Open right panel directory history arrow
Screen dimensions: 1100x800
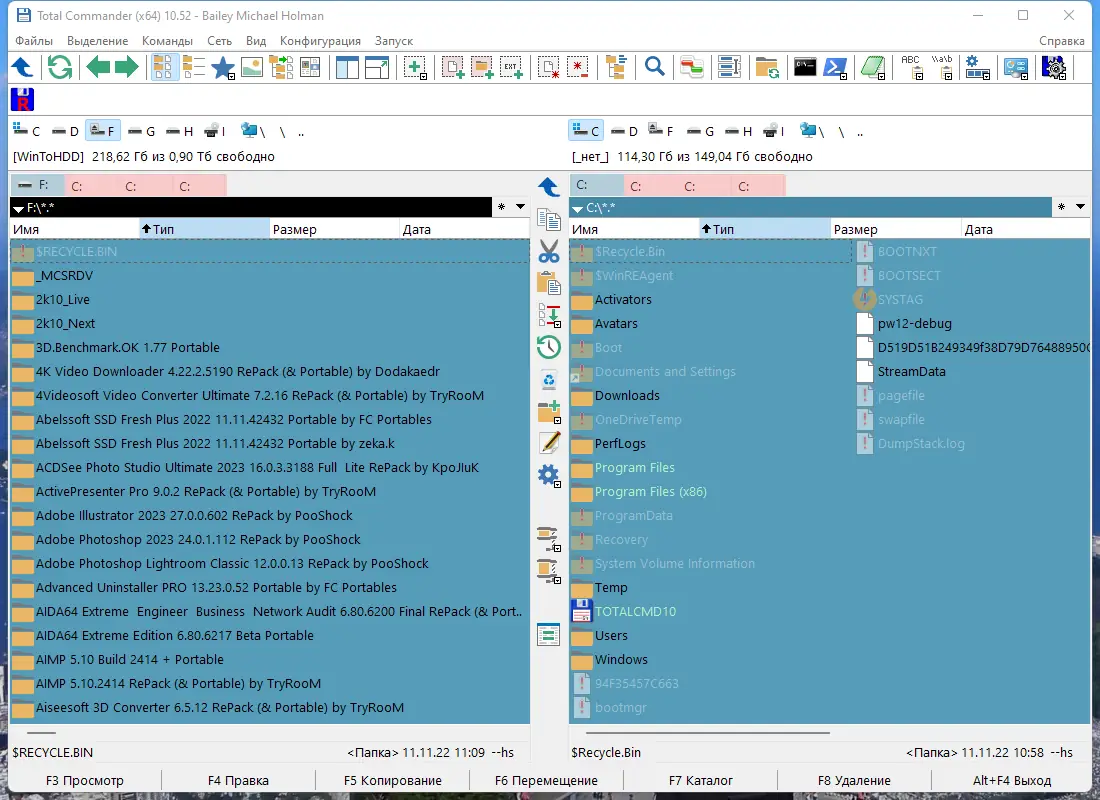tap(1080, 207)
